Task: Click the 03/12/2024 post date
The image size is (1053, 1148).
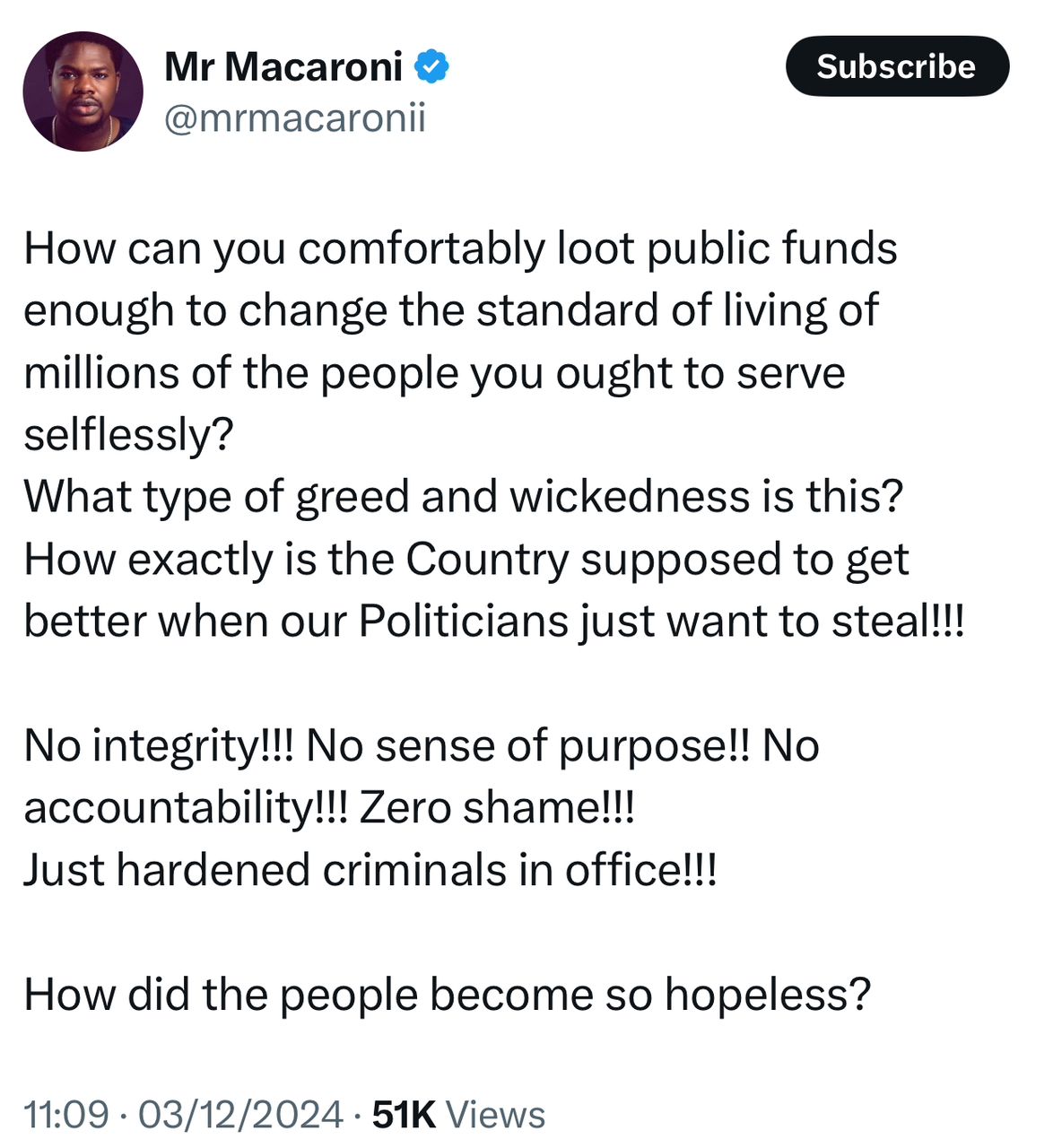Action: pos(240,1115)
